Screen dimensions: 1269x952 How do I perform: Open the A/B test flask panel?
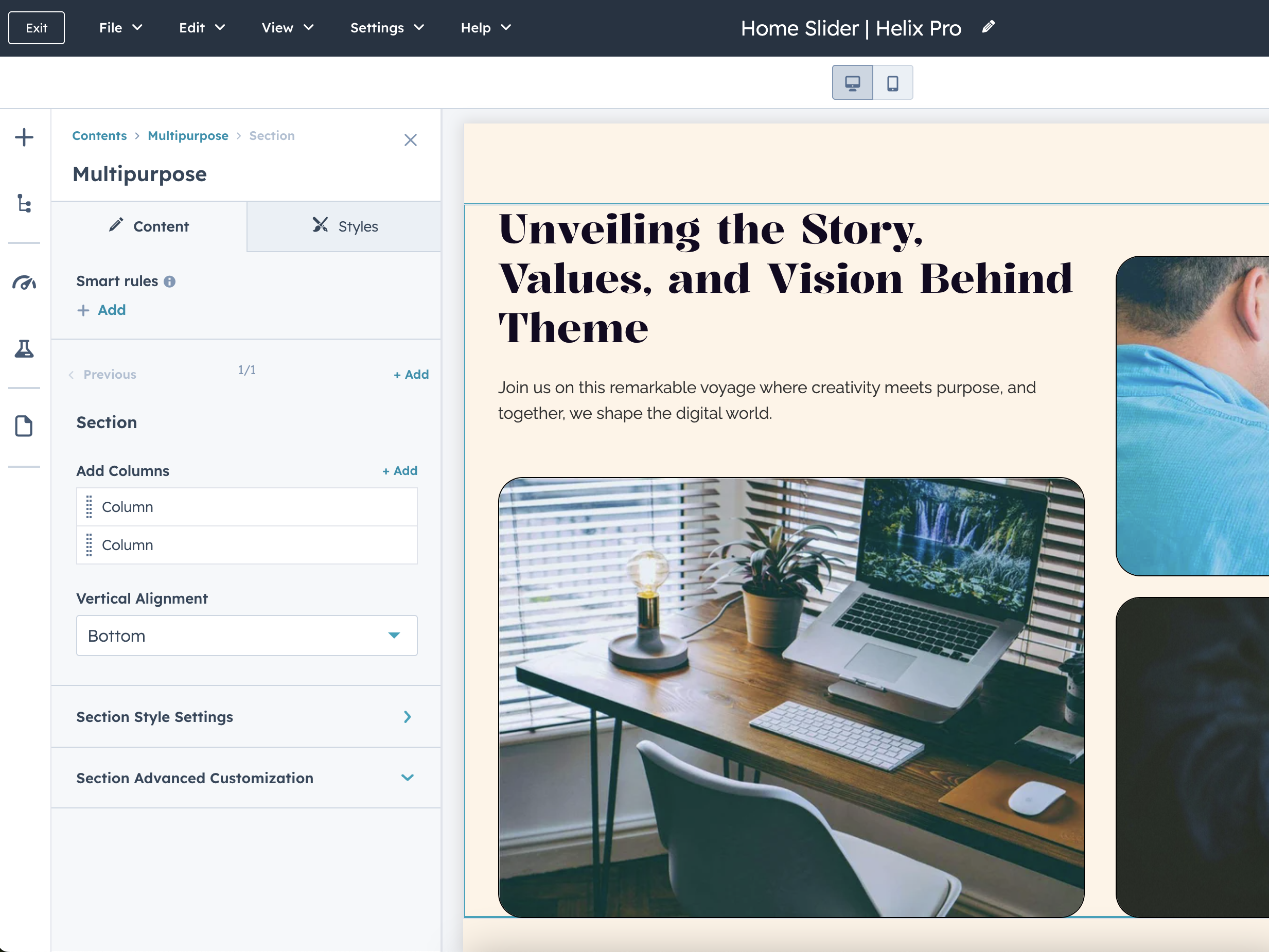pyautogui.click(x=24, y=350)
